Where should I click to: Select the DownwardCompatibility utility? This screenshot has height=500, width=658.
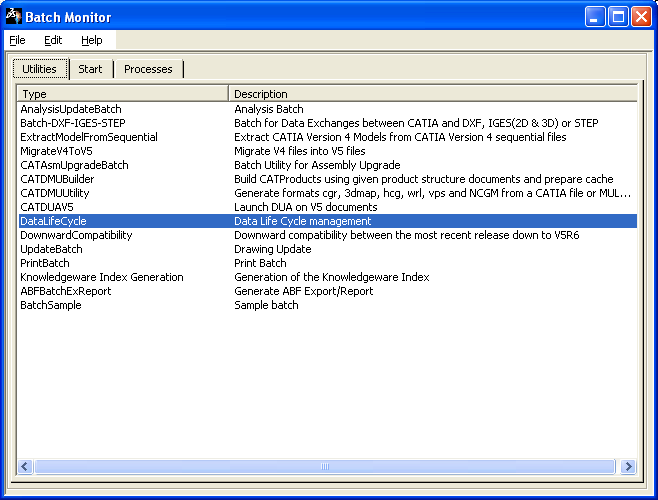76,235
